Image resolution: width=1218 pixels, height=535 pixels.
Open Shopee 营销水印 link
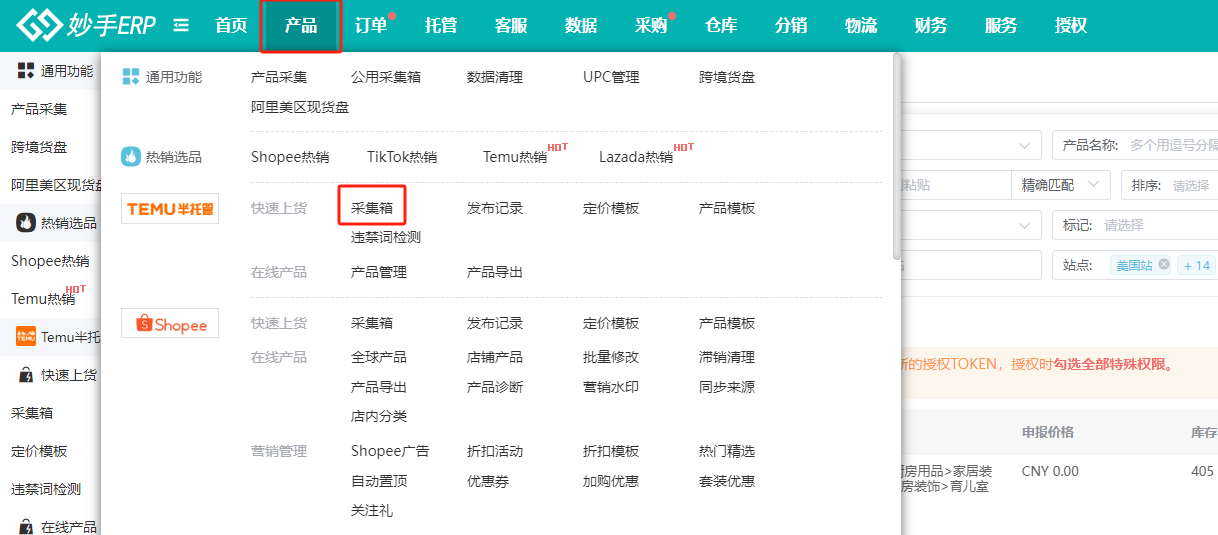[611, 387]
